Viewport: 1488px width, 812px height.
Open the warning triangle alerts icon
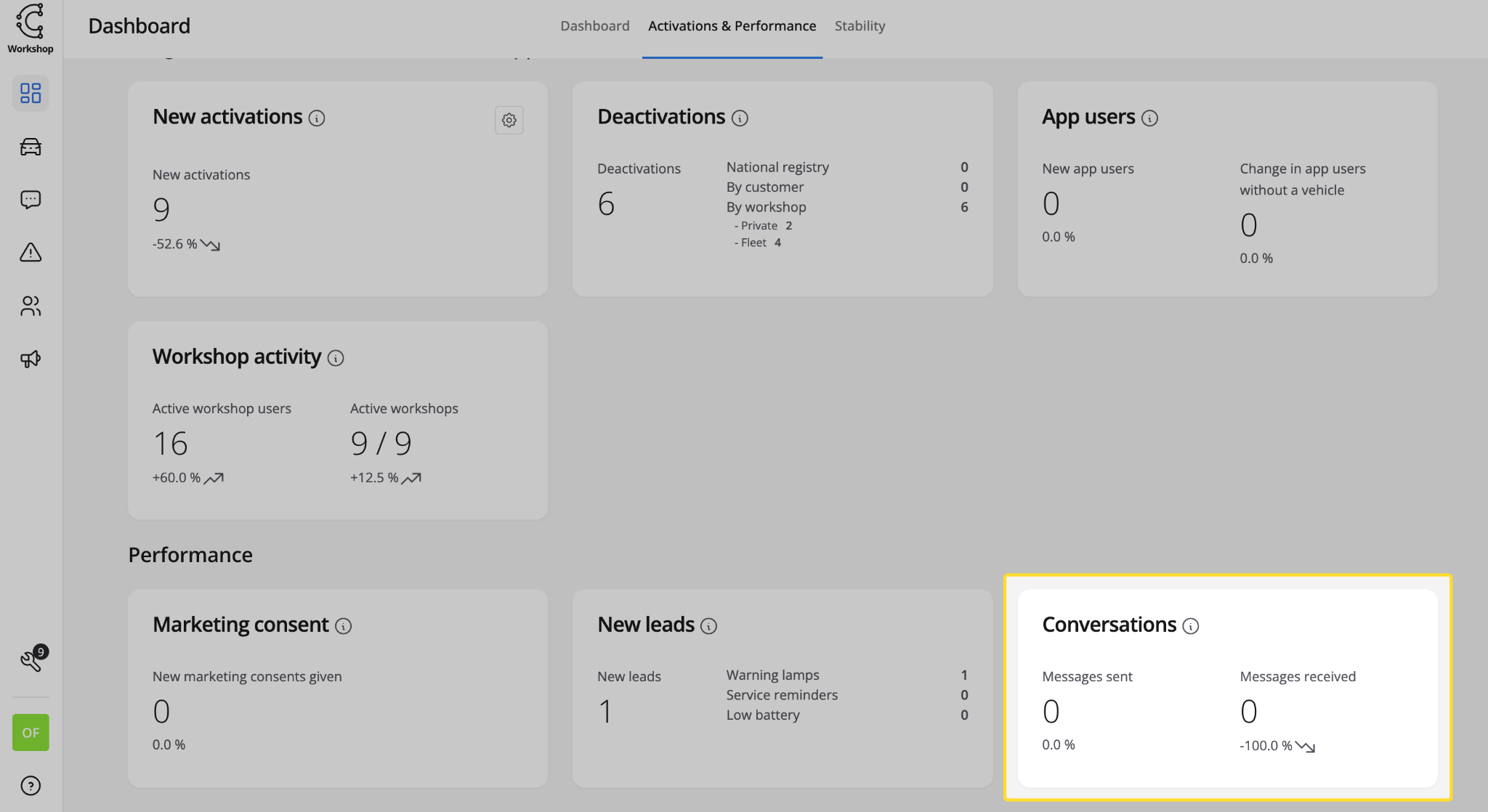point(31,253)
